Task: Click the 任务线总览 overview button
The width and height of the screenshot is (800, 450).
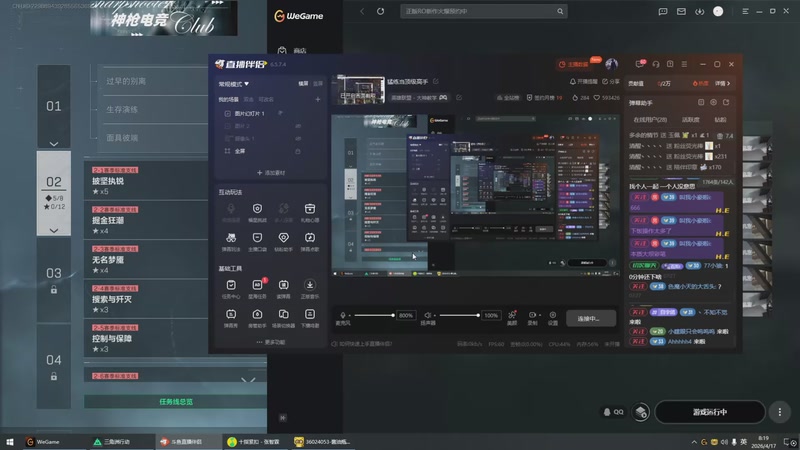Action: point(176,402)
